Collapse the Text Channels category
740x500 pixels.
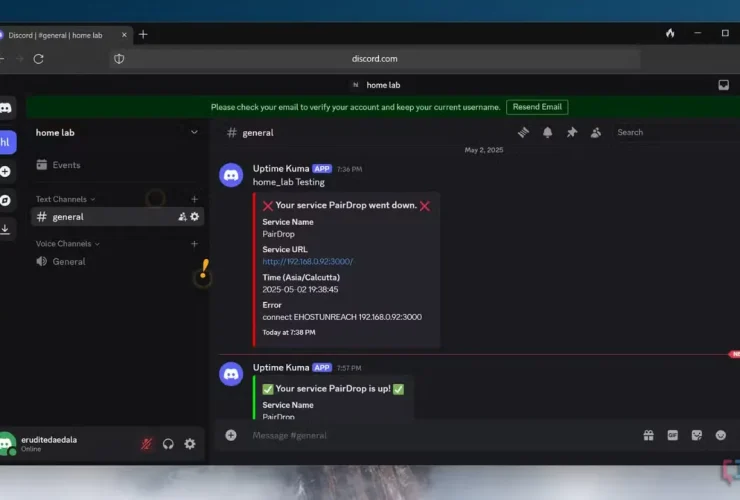pyautogui.click(x=66, y=199)
